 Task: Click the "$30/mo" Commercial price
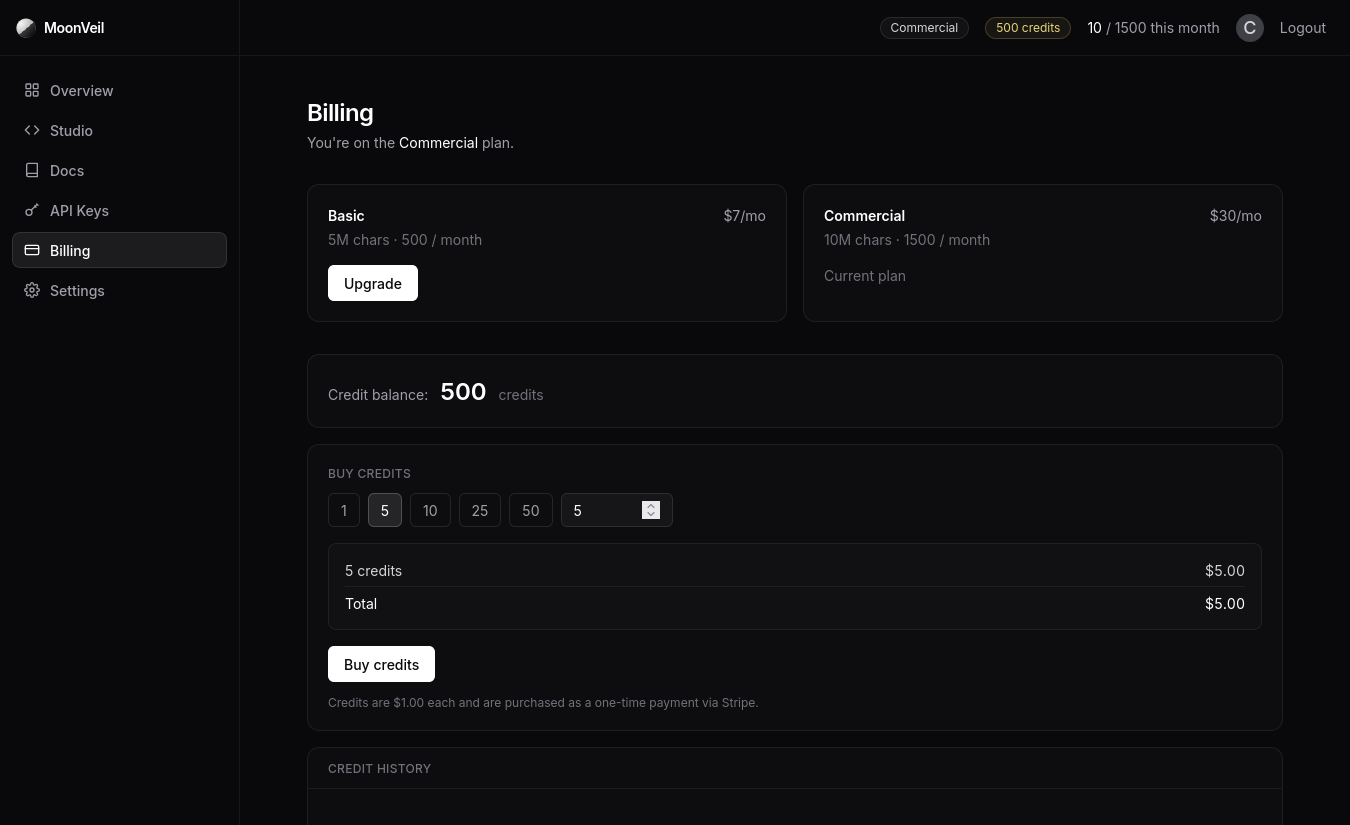pos(1236,216)
